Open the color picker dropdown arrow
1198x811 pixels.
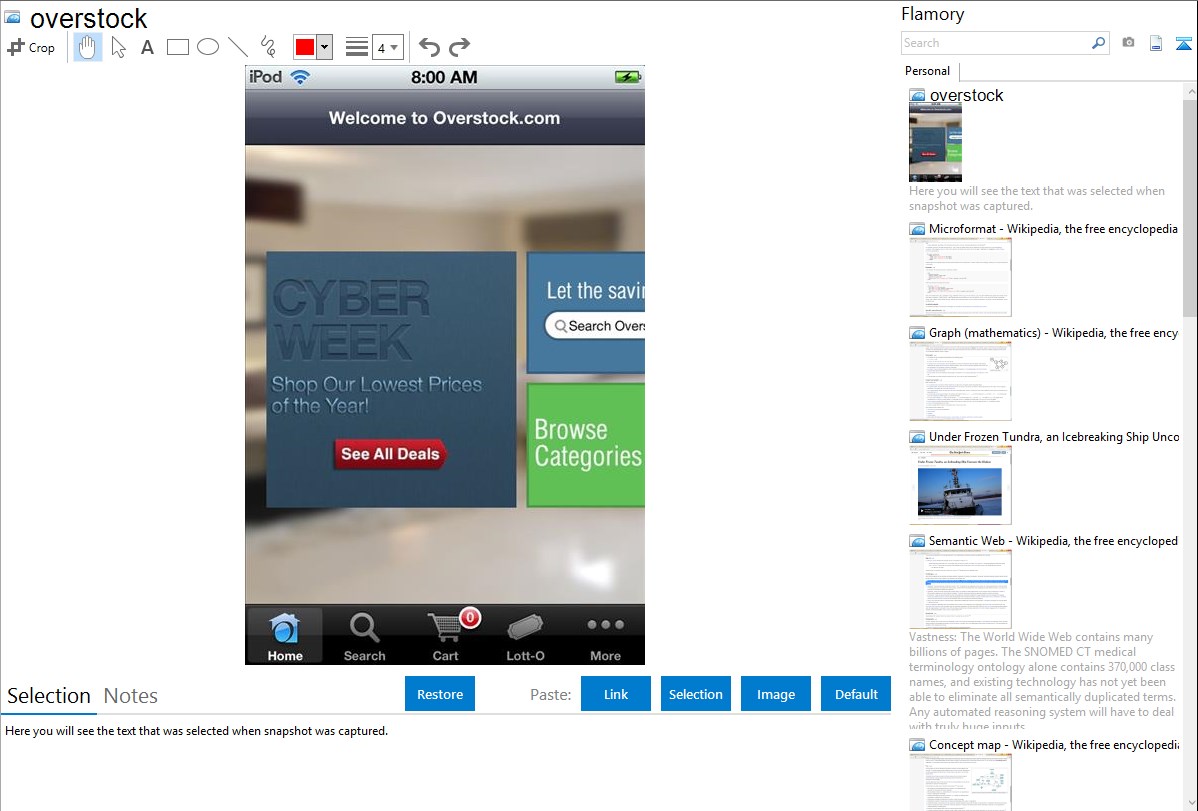tap(325, 47)
